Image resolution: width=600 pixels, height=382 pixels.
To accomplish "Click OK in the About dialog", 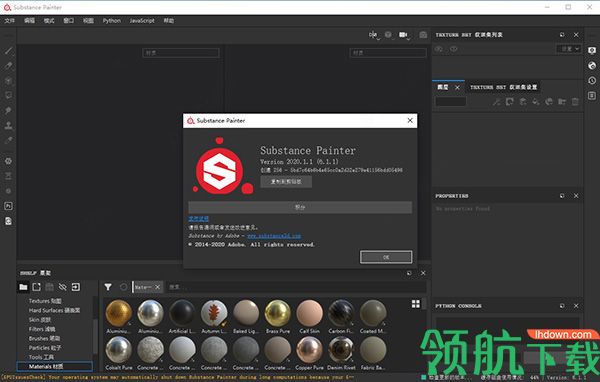I will [386, 257].
